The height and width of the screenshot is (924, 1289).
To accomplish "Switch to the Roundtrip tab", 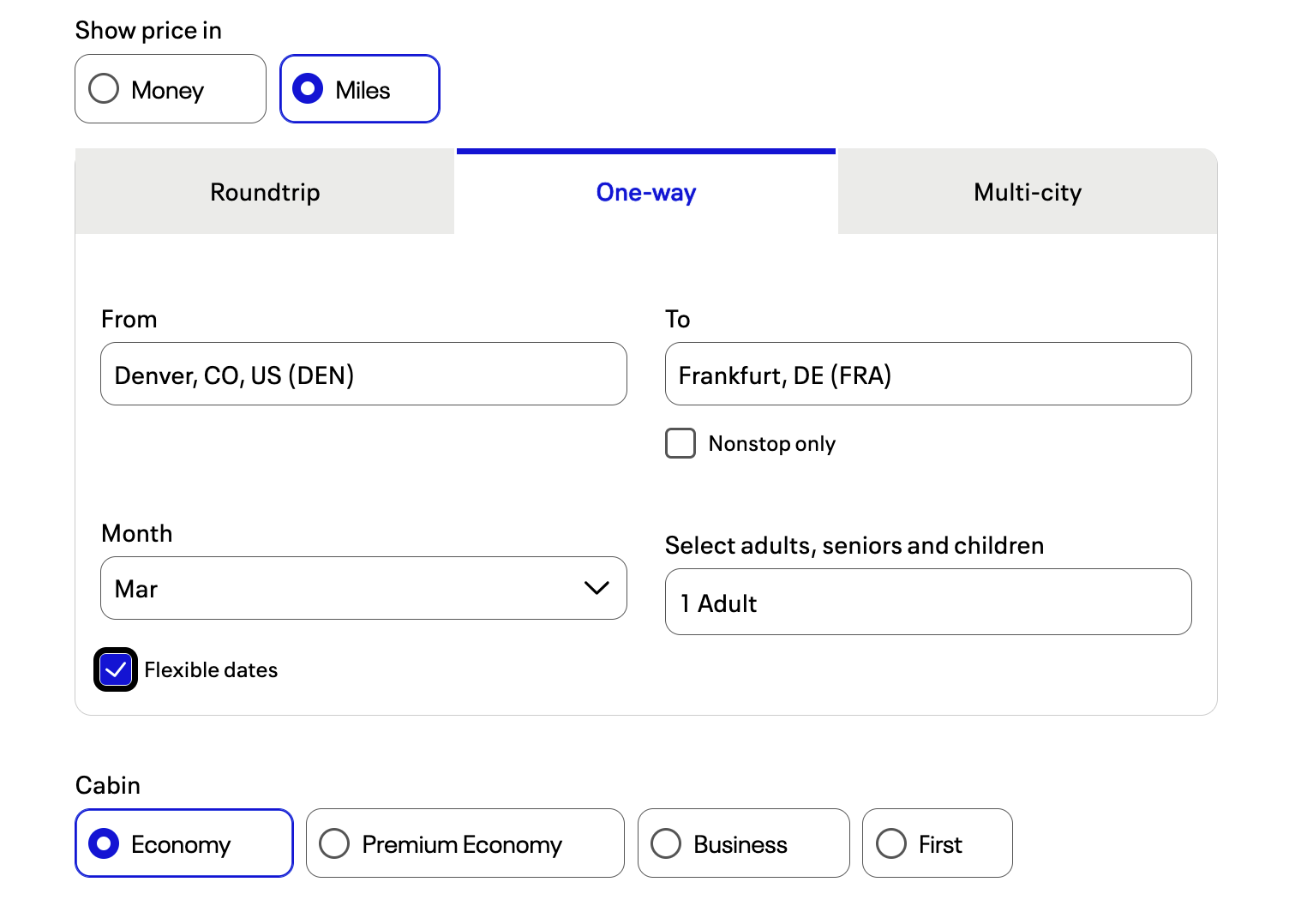I will coord(264,192).
